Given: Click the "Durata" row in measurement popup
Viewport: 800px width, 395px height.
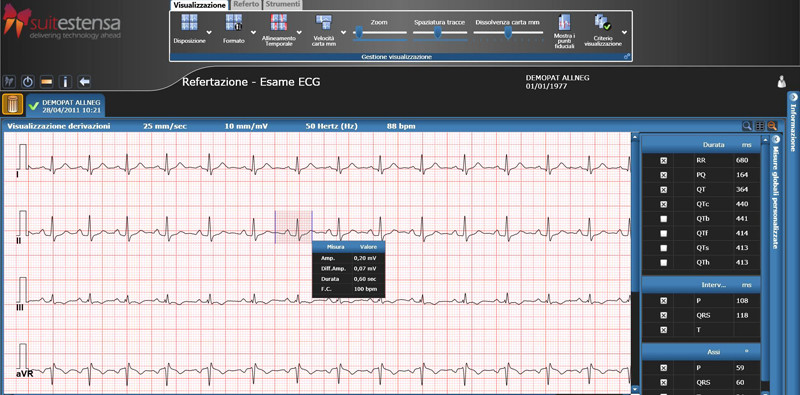Looking at the screenshot, I should 348,279.
